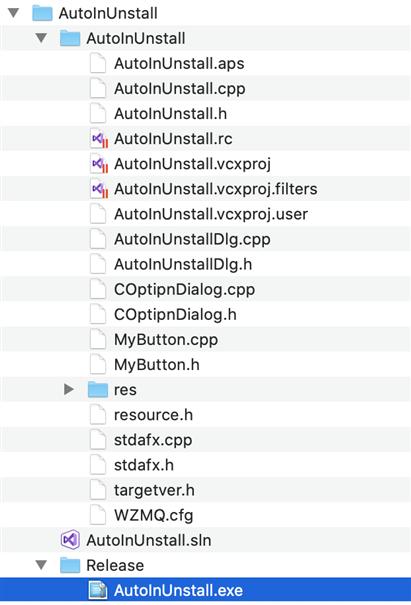Select COptipnDialog.cpp in the list

pyautogui.click(x=205, y=289)
